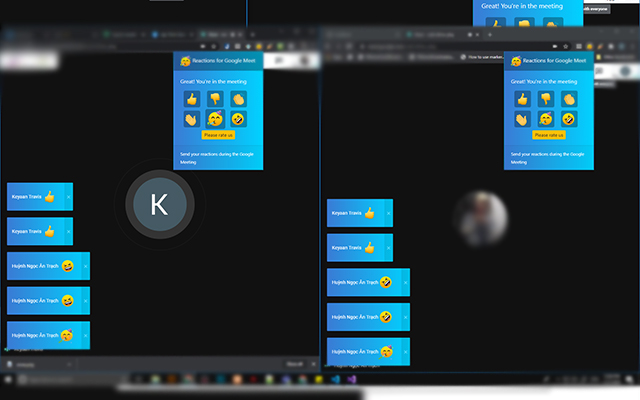Image resolution: width=640 pixels, height=400 pixels.
Task: Dismiss top Keysan Travis notification on left
Action: [x=68, y=197]
